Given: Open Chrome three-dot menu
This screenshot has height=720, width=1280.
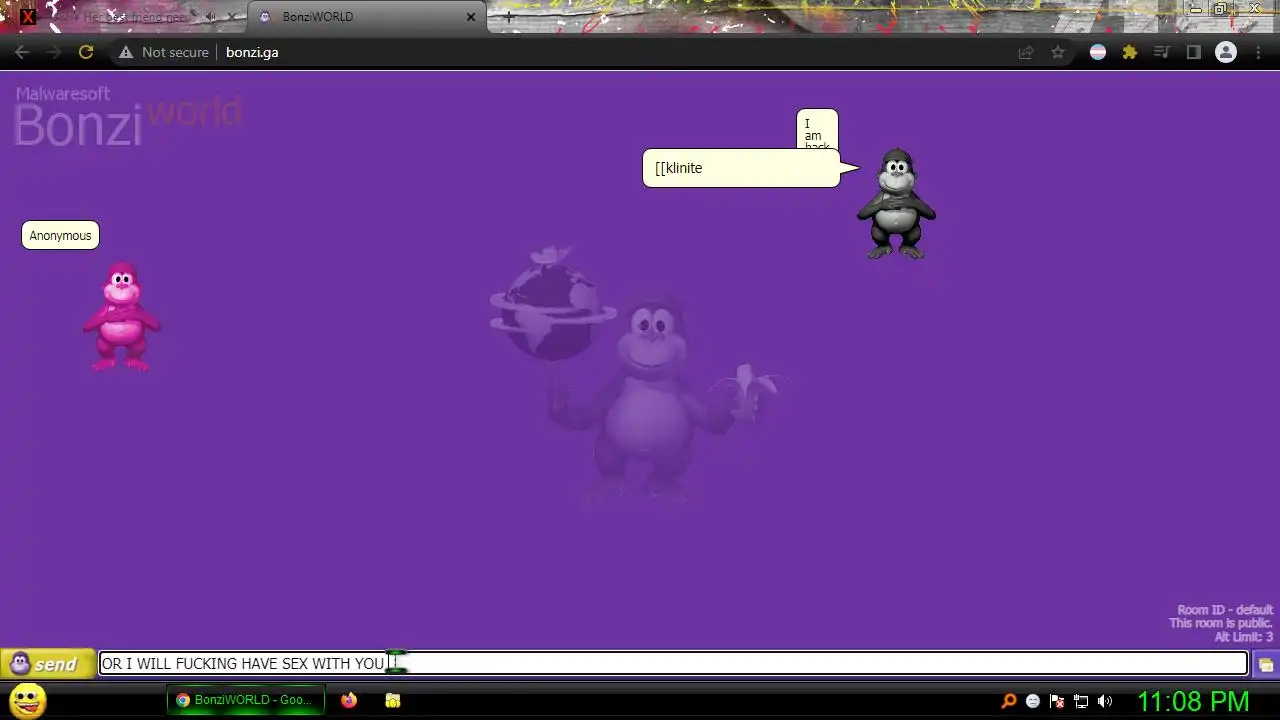Looking at the screenshot, I should 1258,52.
